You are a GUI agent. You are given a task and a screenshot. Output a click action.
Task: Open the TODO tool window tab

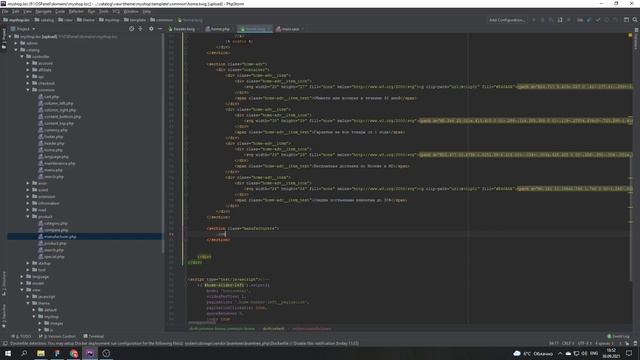(x=22, y=336)
